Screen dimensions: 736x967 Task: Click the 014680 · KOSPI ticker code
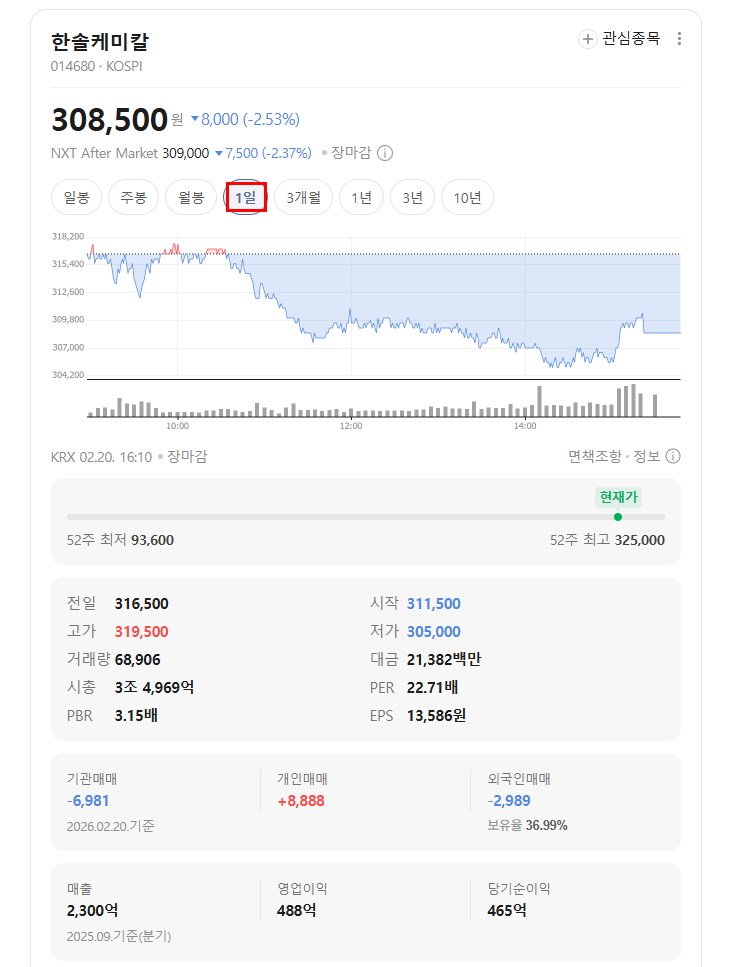coord(97,66)
